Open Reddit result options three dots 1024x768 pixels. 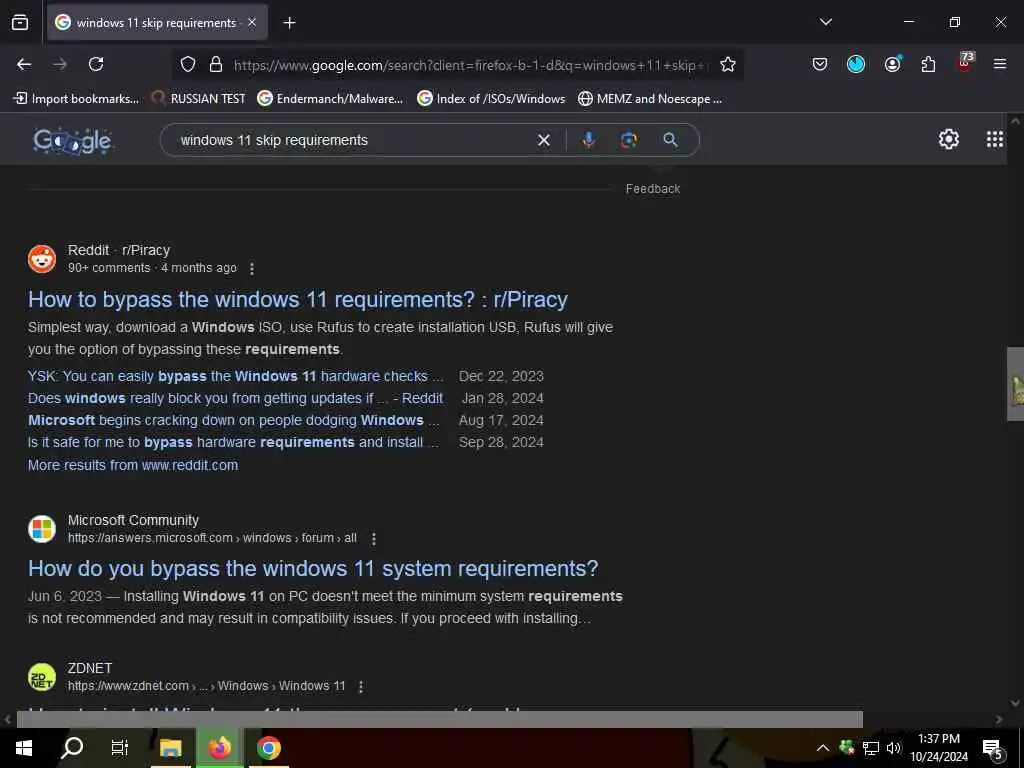click(x=251, y=268)
